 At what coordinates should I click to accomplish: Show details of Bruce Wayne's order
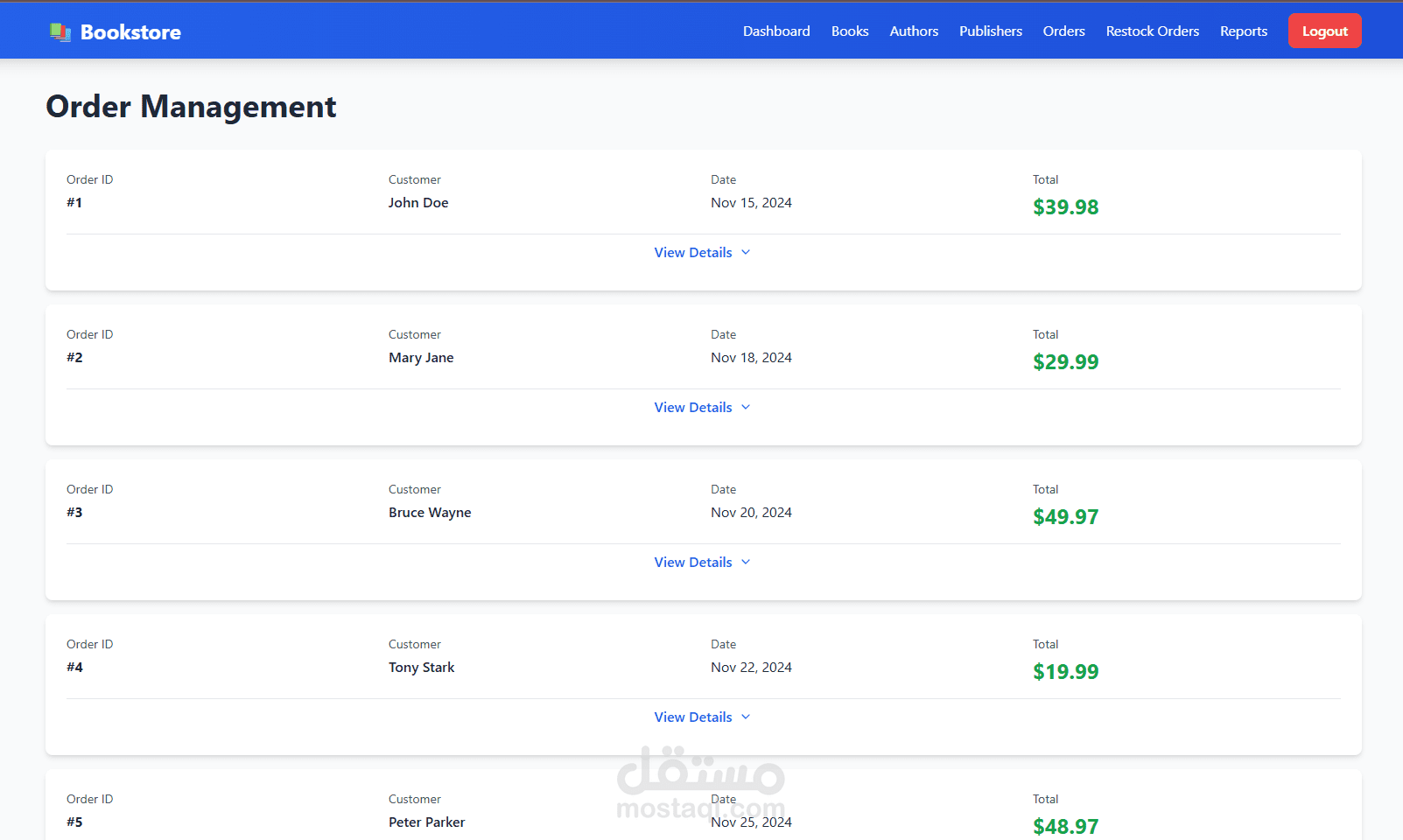[x=693, y=563]
